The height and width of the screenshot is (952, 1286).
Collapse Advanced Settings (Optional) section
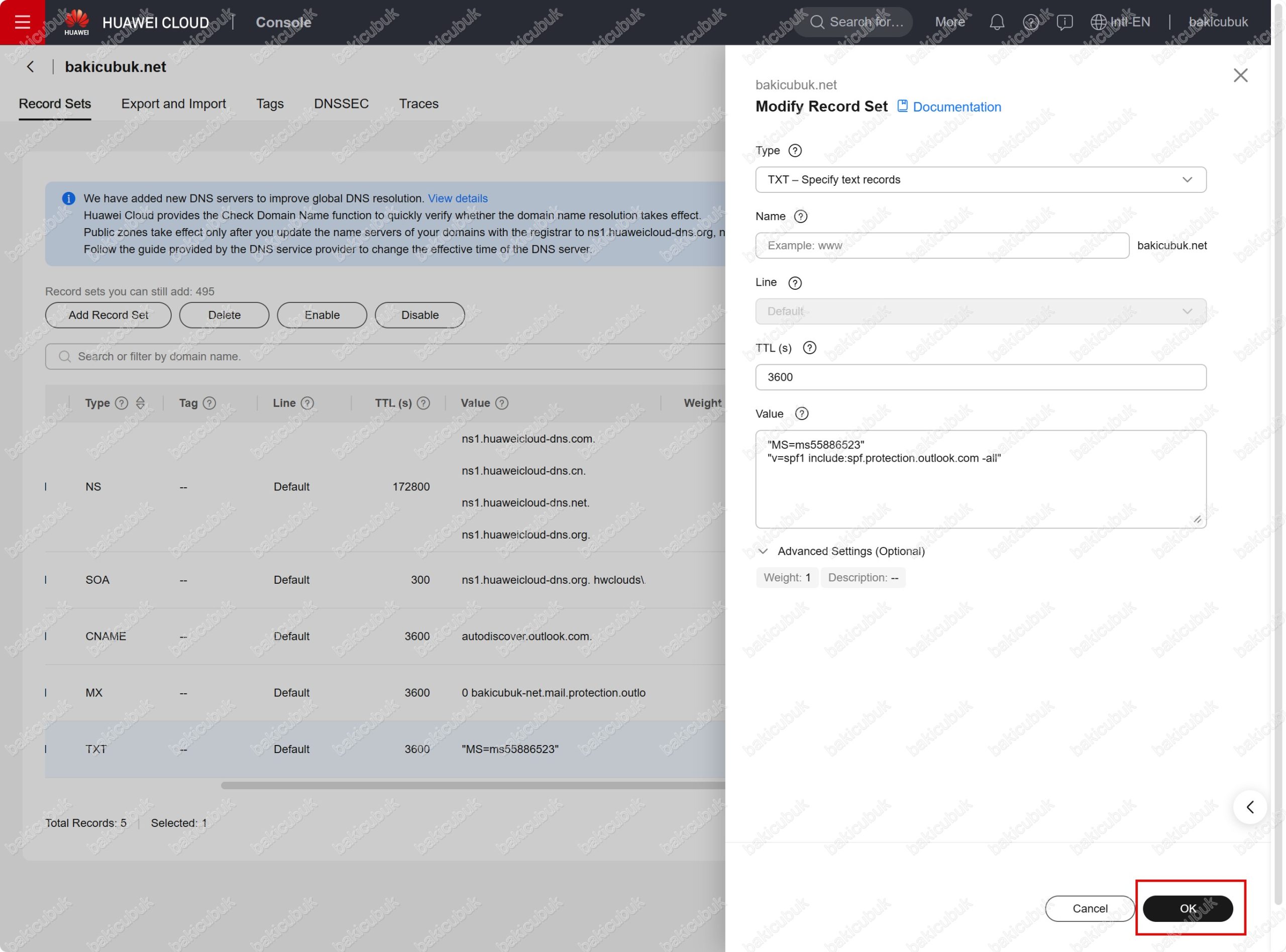(763, 551)
